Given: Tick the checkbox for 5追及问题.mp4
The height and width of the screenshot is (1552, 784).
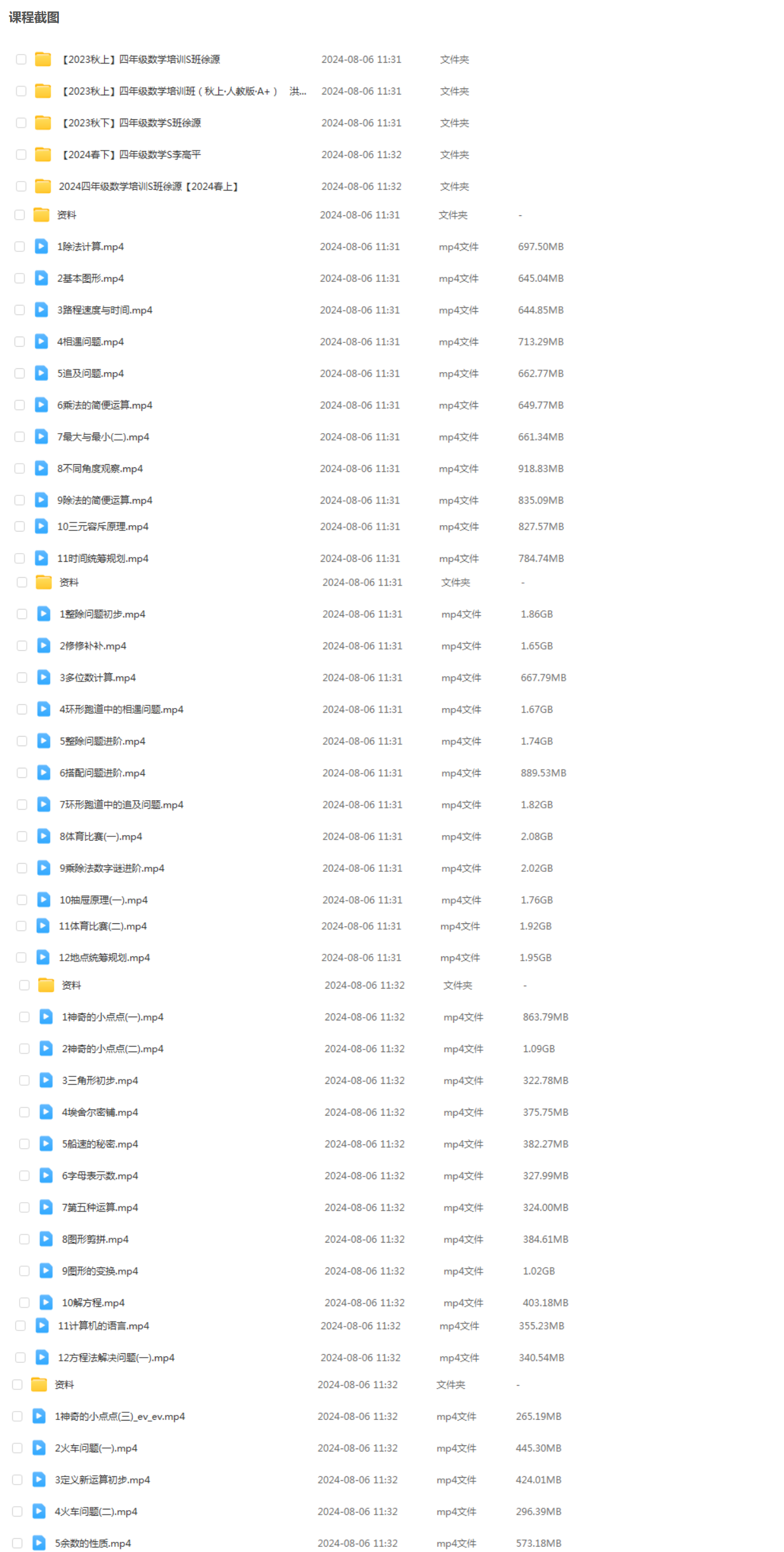Looking at the screenshot, I should (x=20, y=373).
